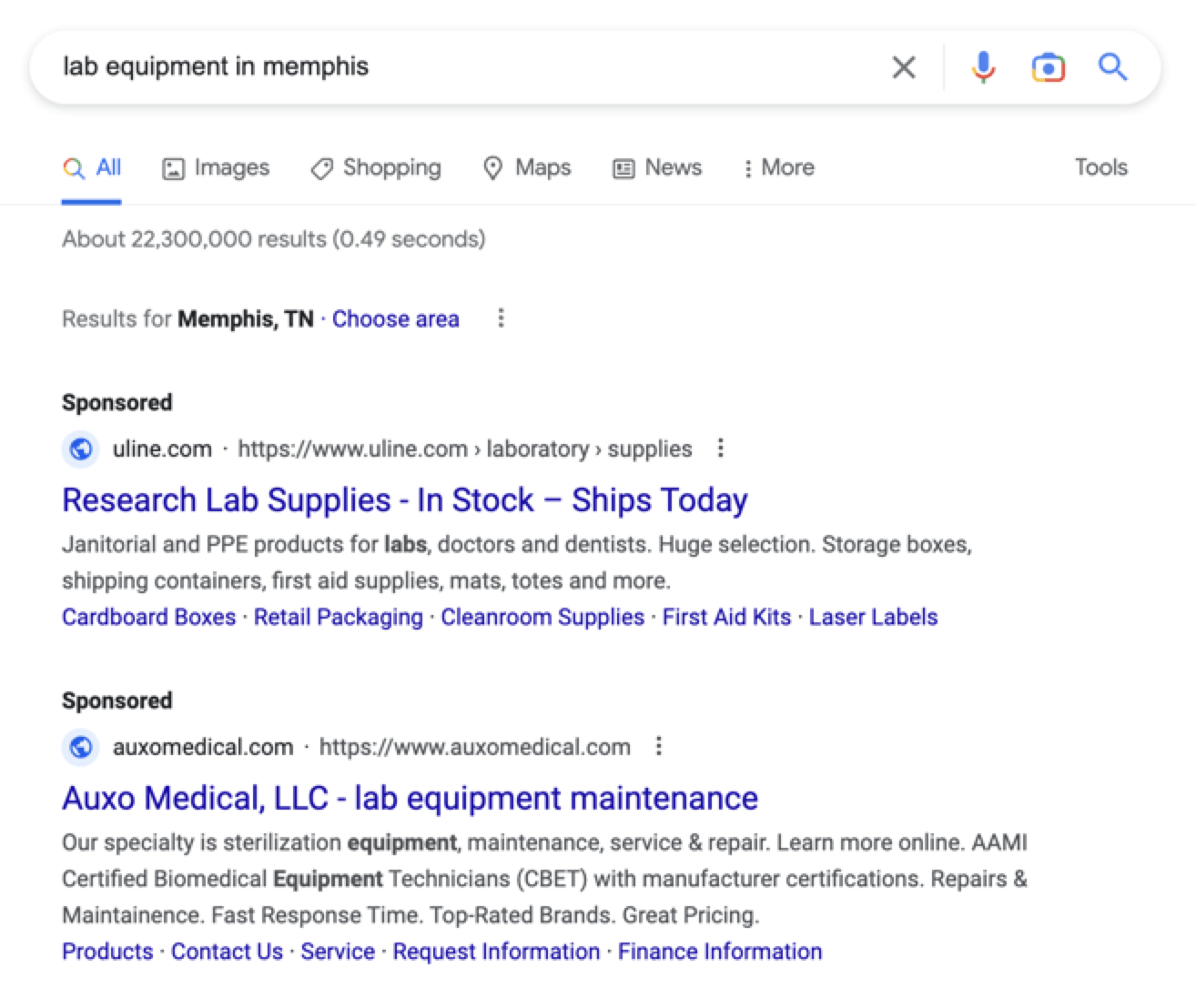Click the Service sitelink under Auxo Medical
Viewport: 1196px width, 1008px height.
pyautogui.click(x=338, y=952)
